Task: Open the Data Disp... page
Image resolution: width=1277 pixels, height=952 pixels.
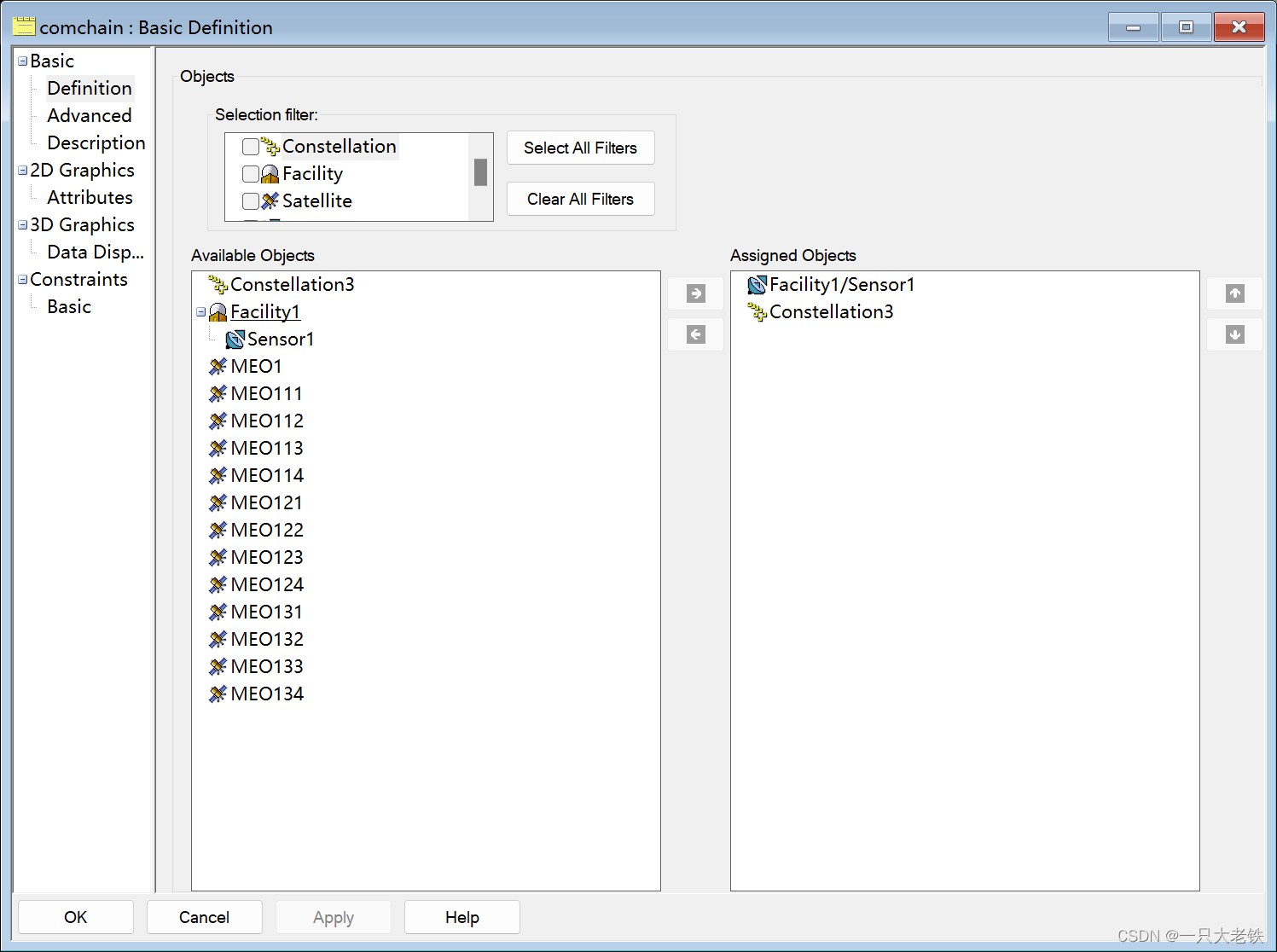Action: click(x=96, y=253)
